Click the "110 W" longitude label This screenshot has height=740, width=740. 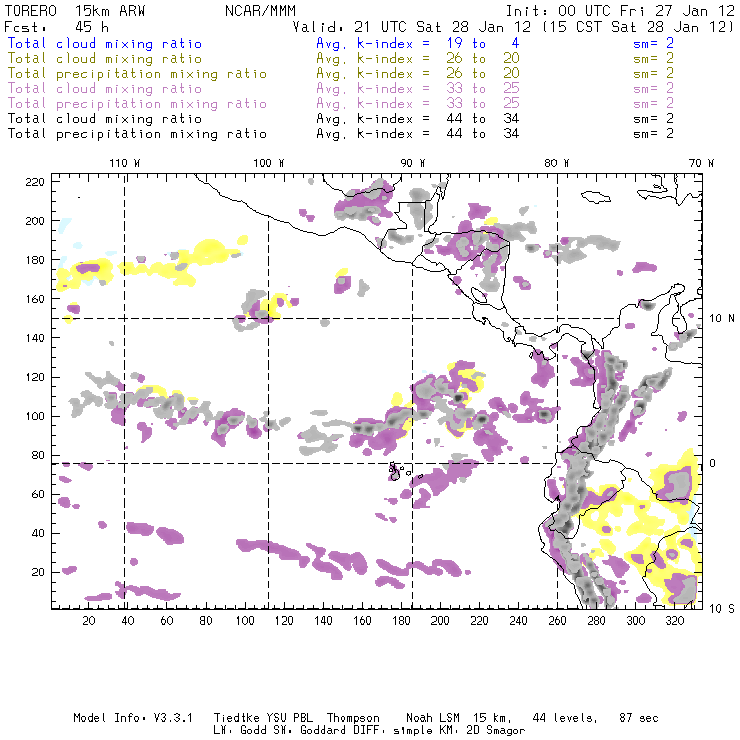click(x=125, y=163)
